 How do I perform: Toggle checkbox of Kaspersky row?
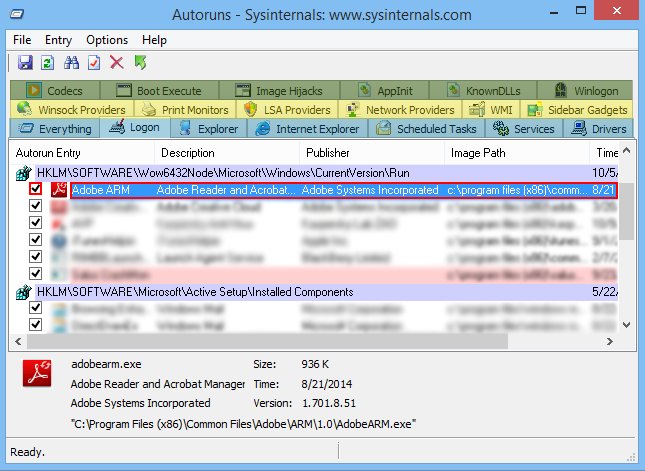(36, 223)
